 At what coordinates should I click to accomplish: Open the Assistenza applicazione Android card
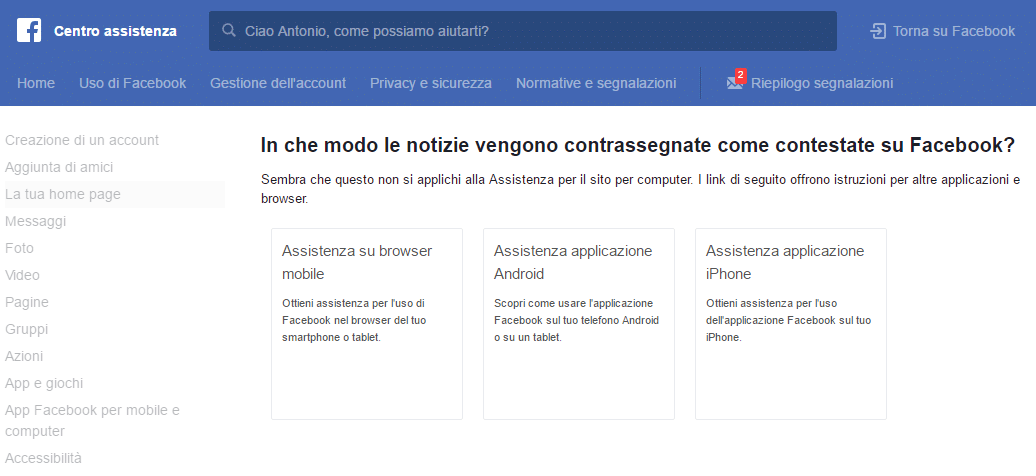click(x=579, y=324)
